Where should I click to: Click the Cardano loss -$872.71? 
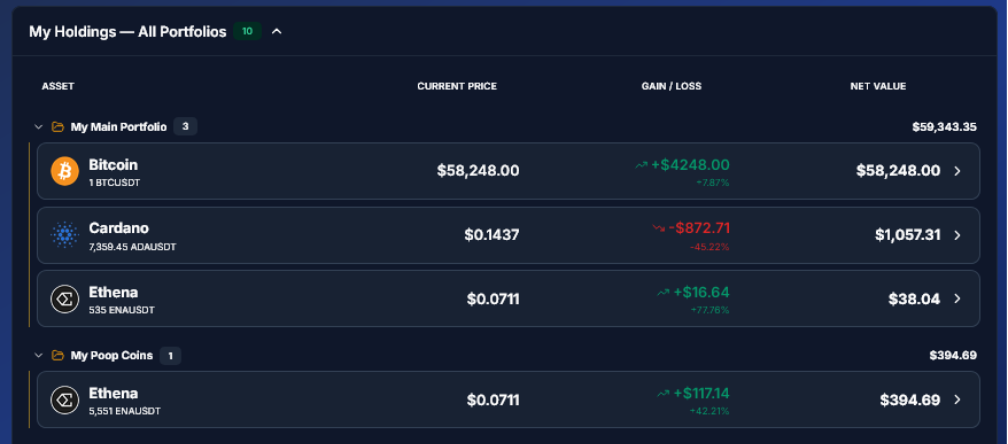coord(699,228)
